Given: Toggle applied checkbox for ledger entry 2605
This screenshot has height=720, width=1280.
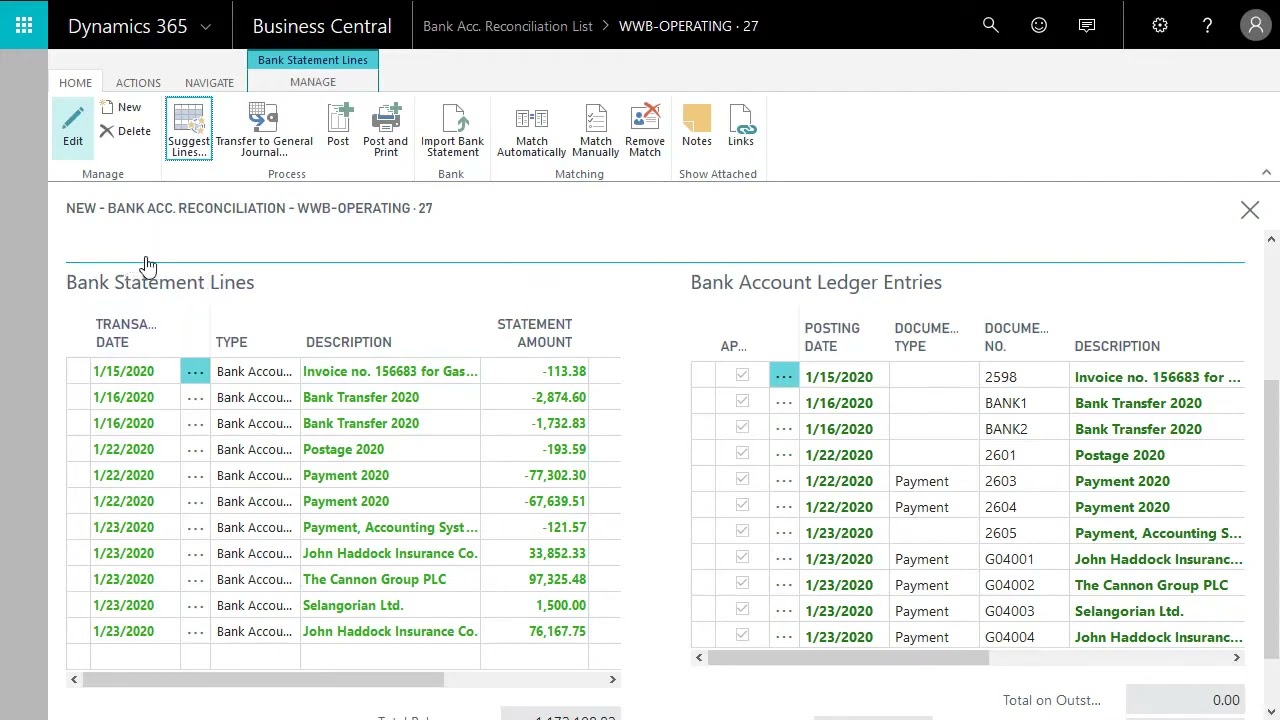Looking at the screenshot, I should pos(742,531).
